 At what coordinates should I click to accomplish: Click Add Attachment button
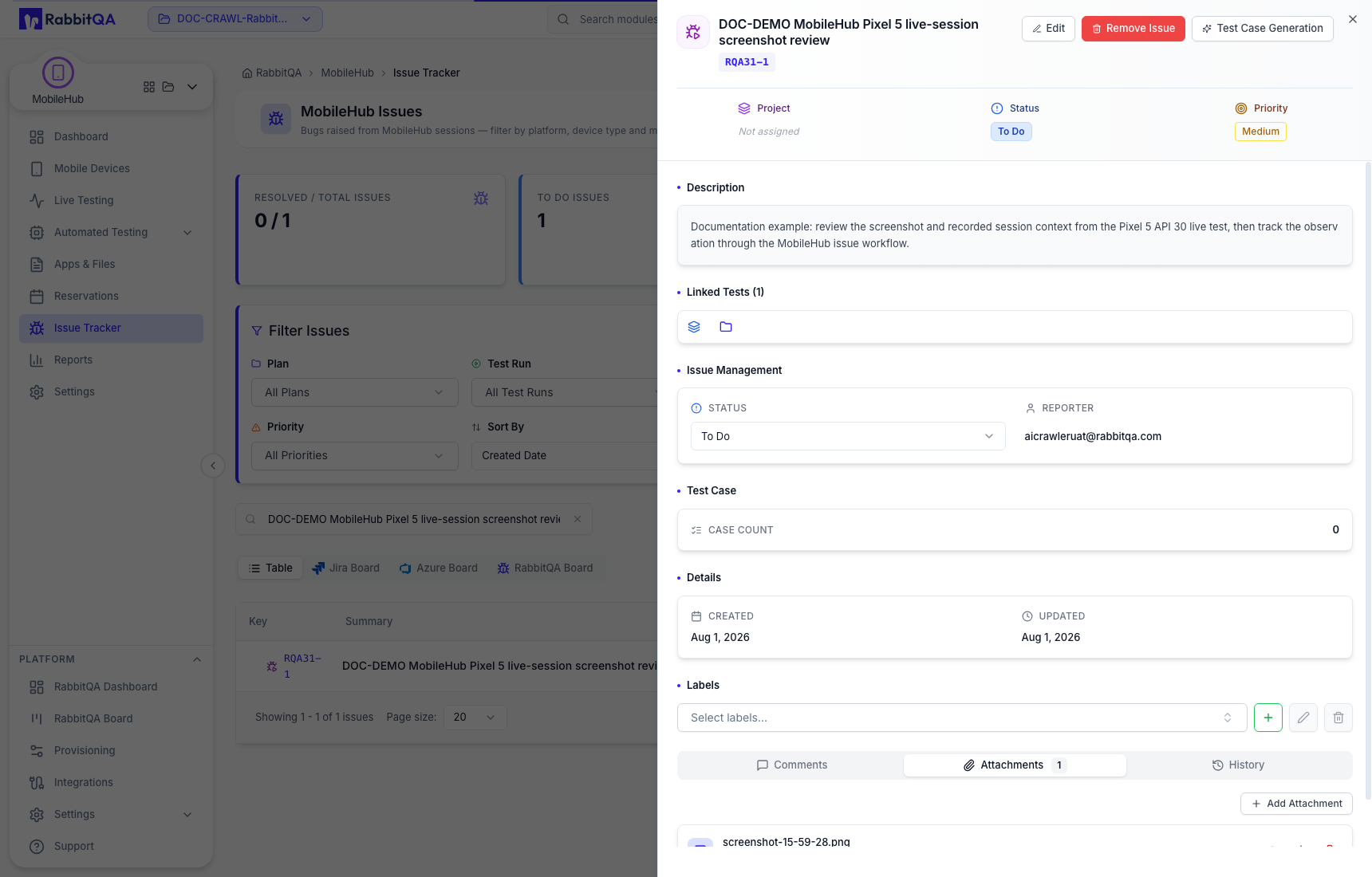1296,804
